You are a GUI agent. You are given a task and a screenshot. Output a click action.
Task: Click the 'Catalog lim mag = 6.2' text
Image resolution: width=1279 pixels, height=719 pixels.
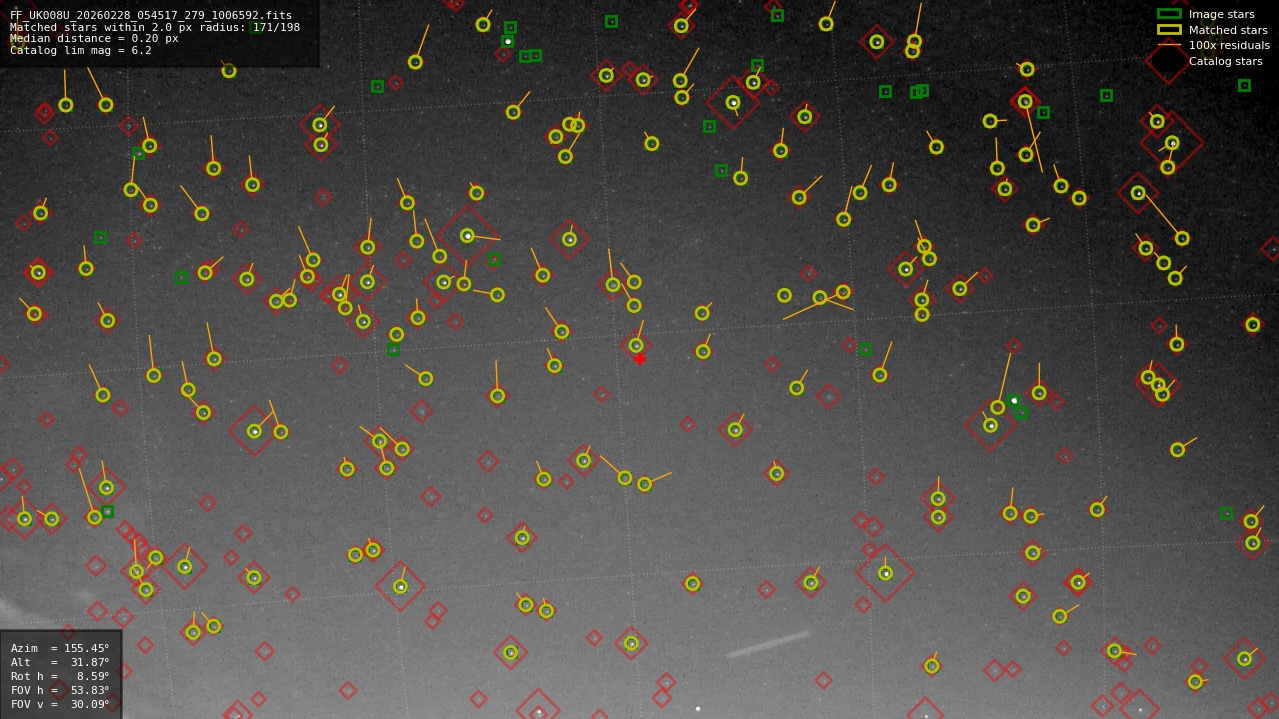(81, 50)
